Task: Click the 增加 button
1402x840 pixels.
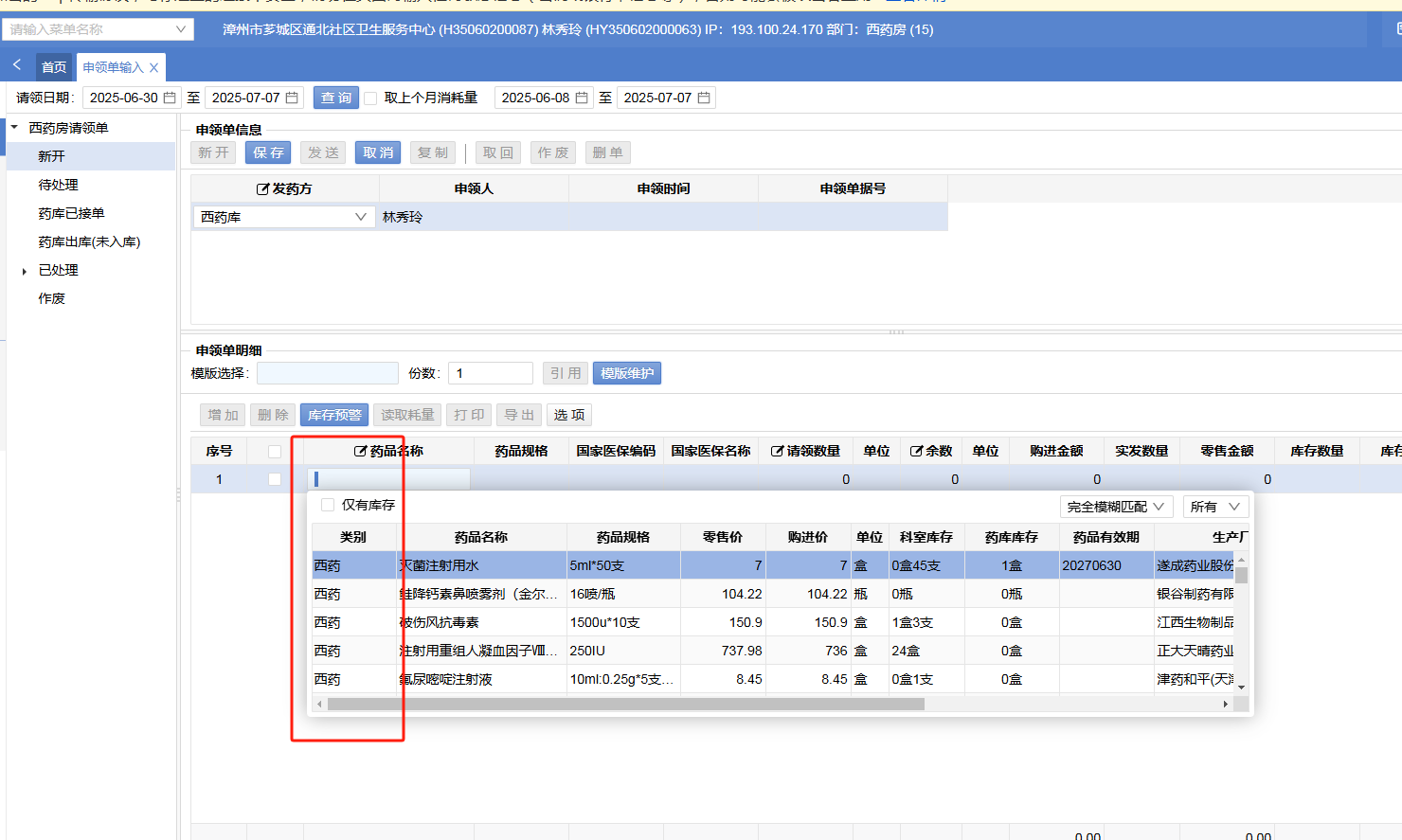Action: [x=223, y=415]
